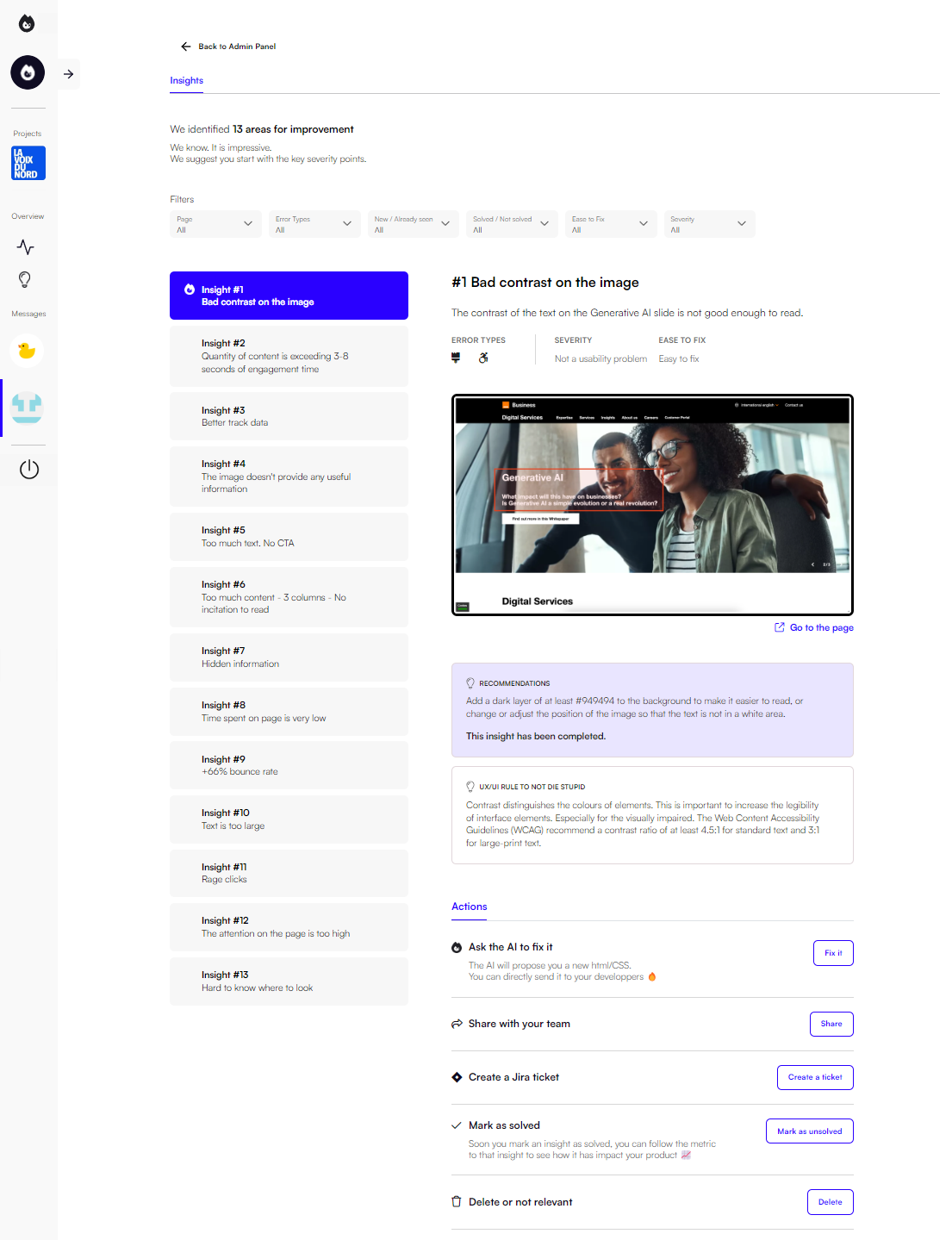Click the back arrow icon next to Admin Panel
This screenshot has height=1240, width=952.
click(185, 47)
